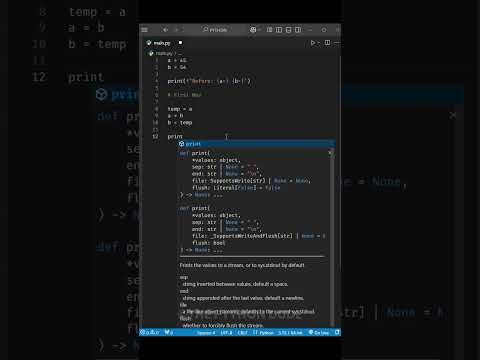Image resolution: width=480 pixels, height=360 pixels.
Task: Select the print autocomplete suggestion
Action: 256,144
